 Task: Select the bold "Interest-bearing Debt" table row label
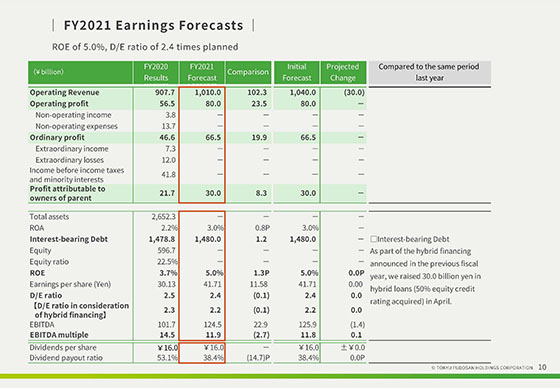click(69, 239)
